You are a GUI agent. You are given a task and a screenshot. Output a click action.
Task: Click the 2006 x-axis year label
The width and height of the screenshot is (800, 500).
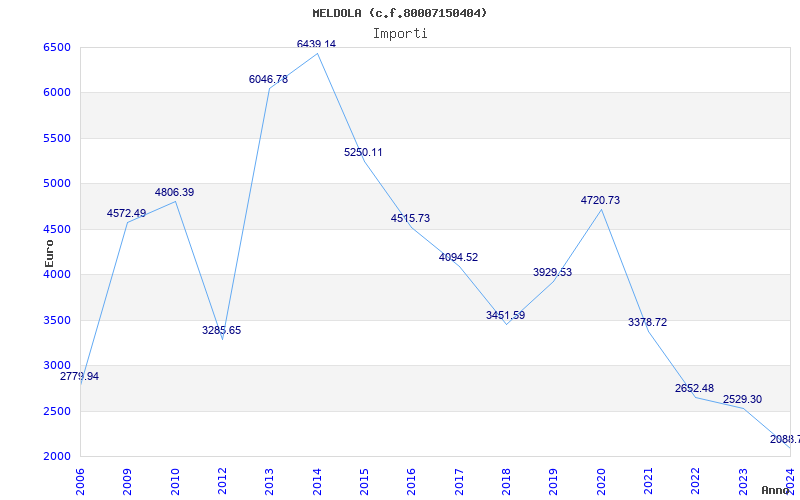(x=80, y=482)
